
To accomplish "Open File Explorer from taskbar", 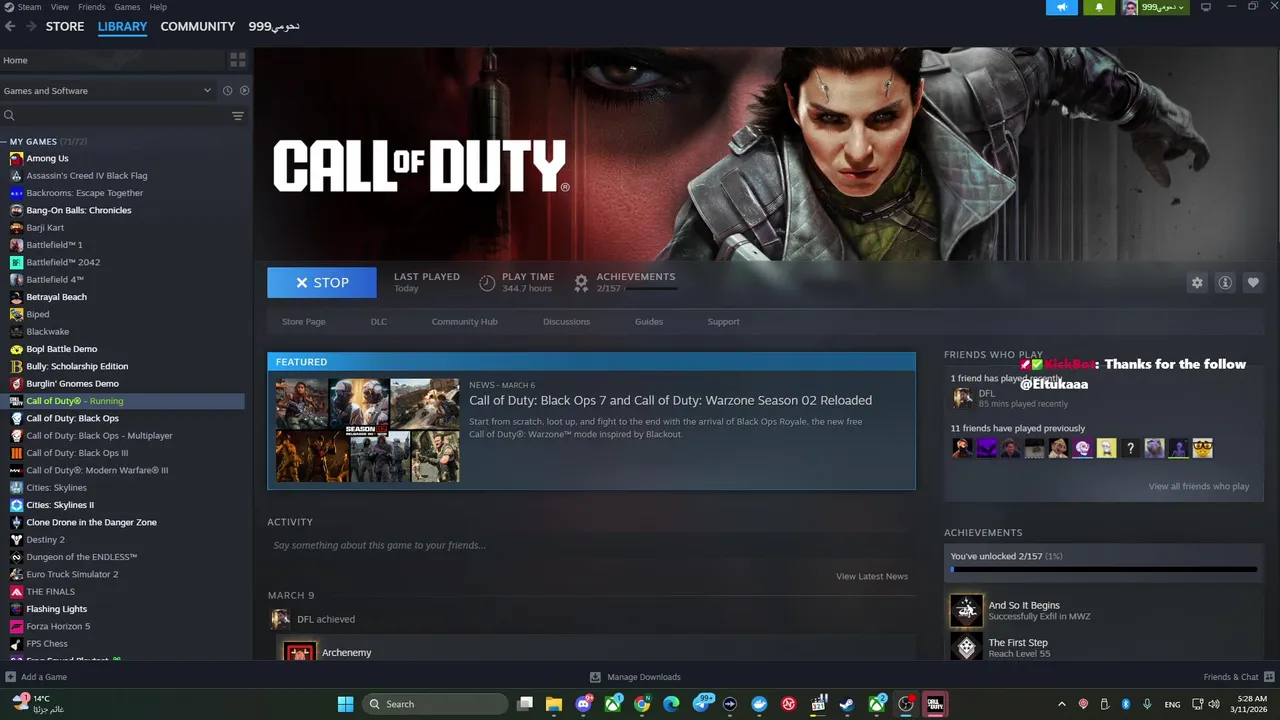I will (x=554, y=704).
